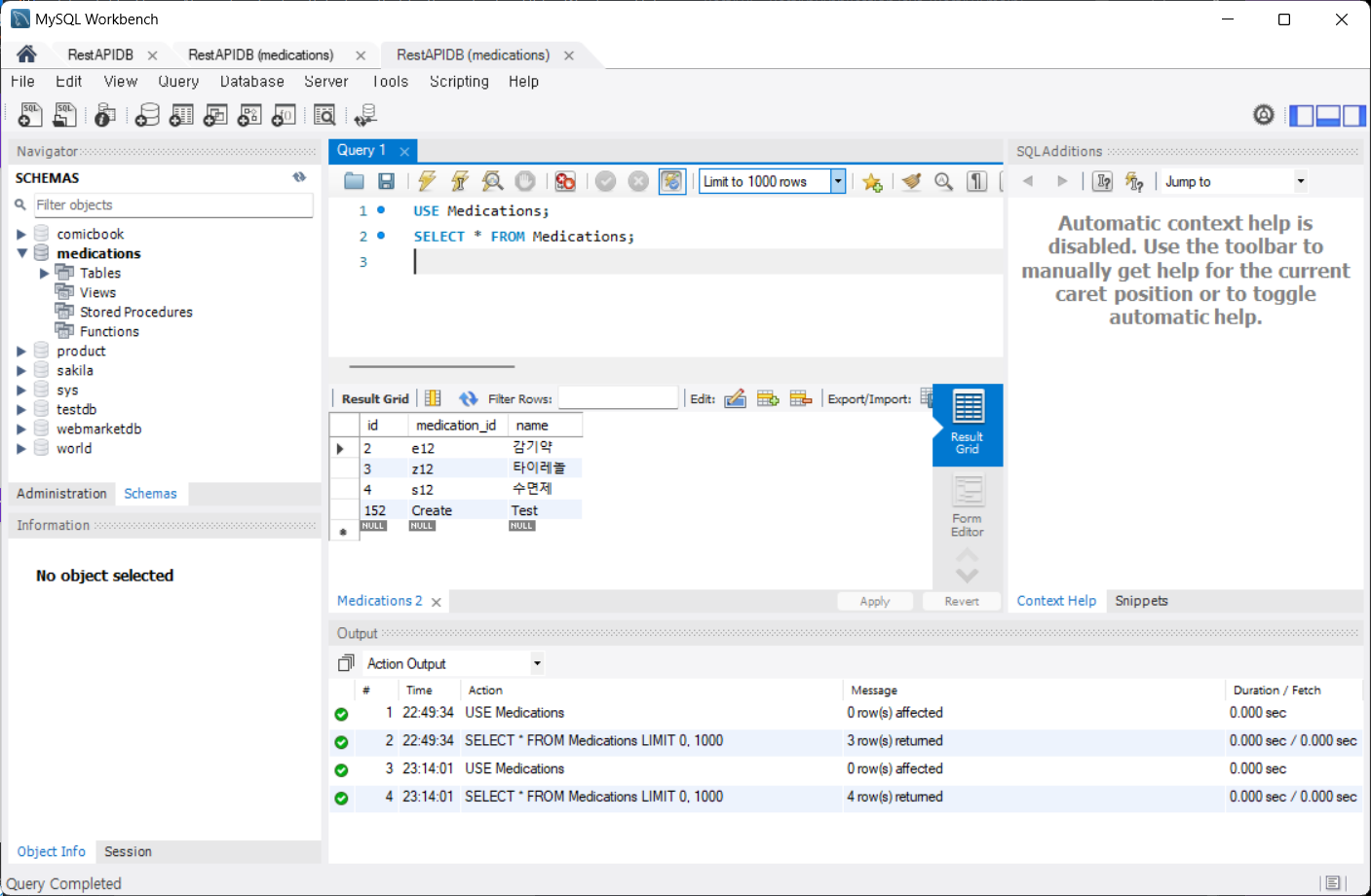Expand the sakila schema
1371x896 pixels.
pyautogui.click(x=21, y=370)
